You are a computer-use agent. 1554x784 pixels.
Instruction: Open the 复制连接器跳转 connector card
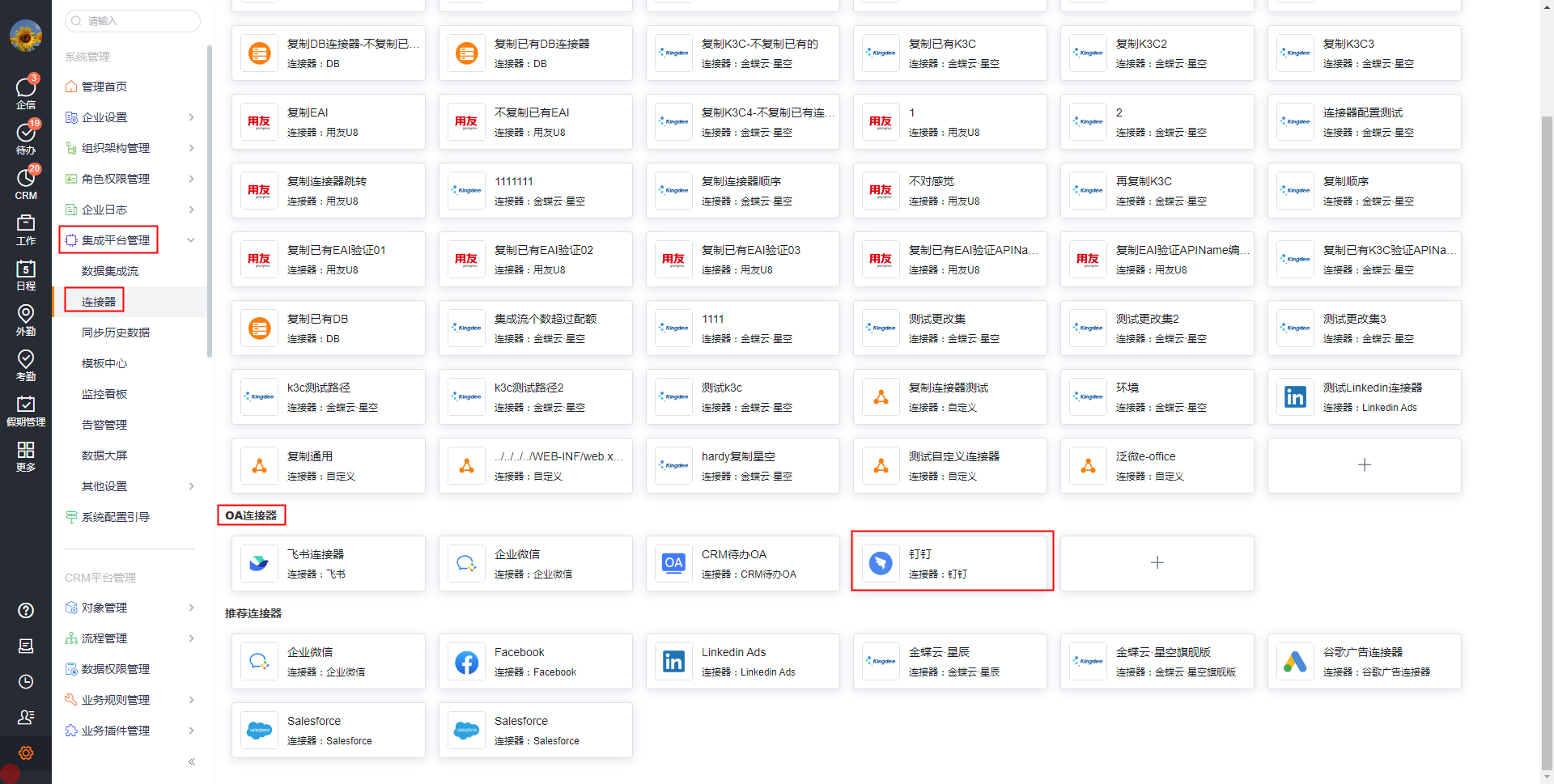tap(329, 190)
